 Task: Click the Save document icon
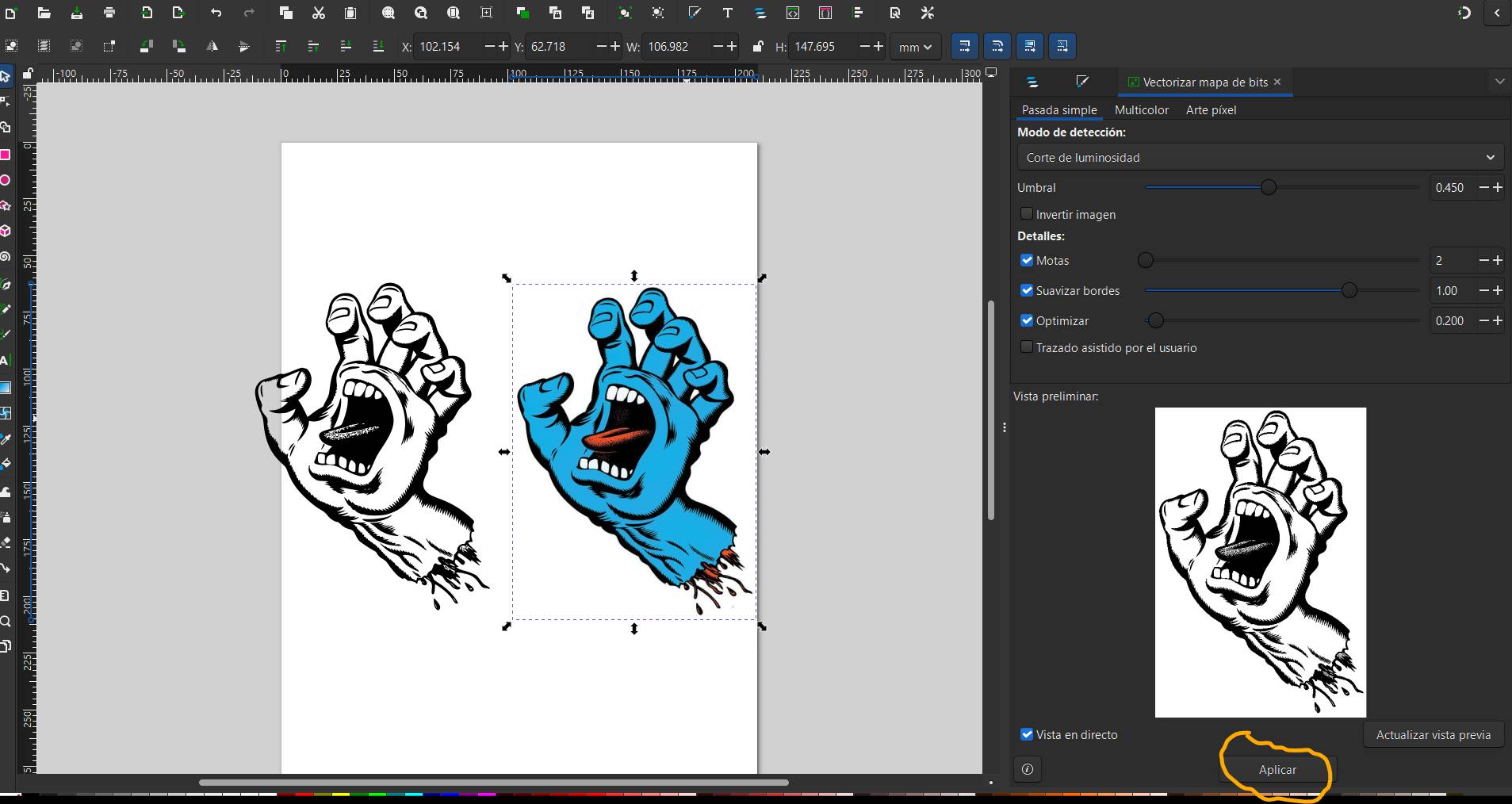point(76,13)
